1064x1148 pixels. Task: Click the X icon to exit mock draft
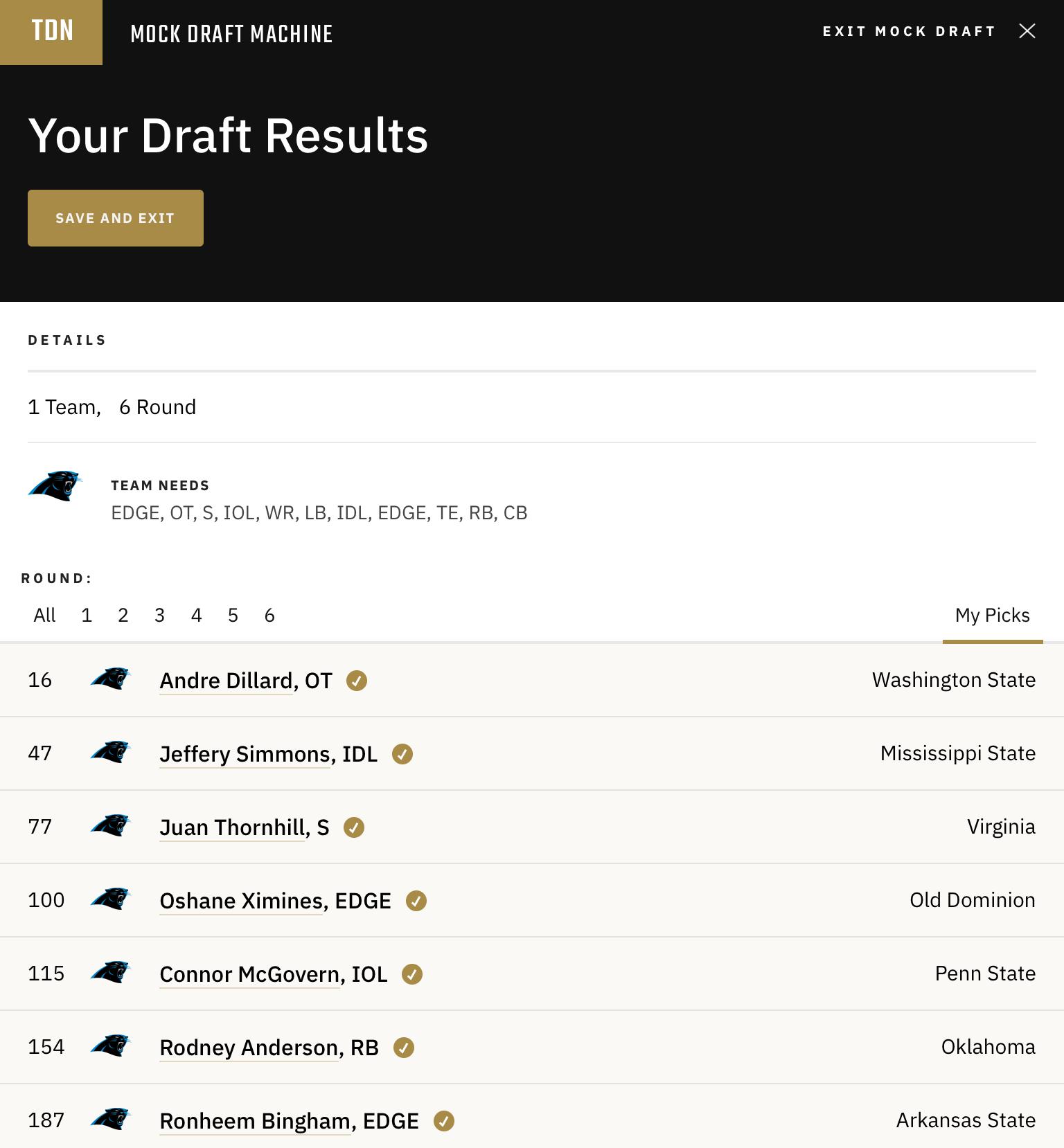[x=1027, y=31]
